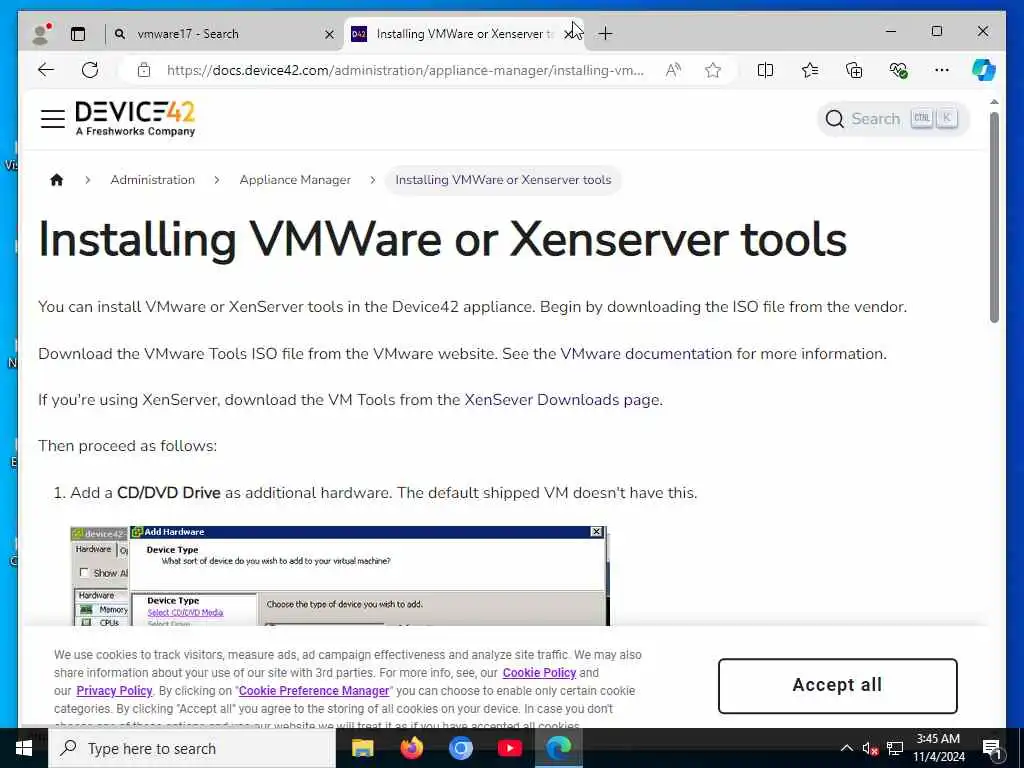
Task: Open the notification center icon
Action: (992, 749)
